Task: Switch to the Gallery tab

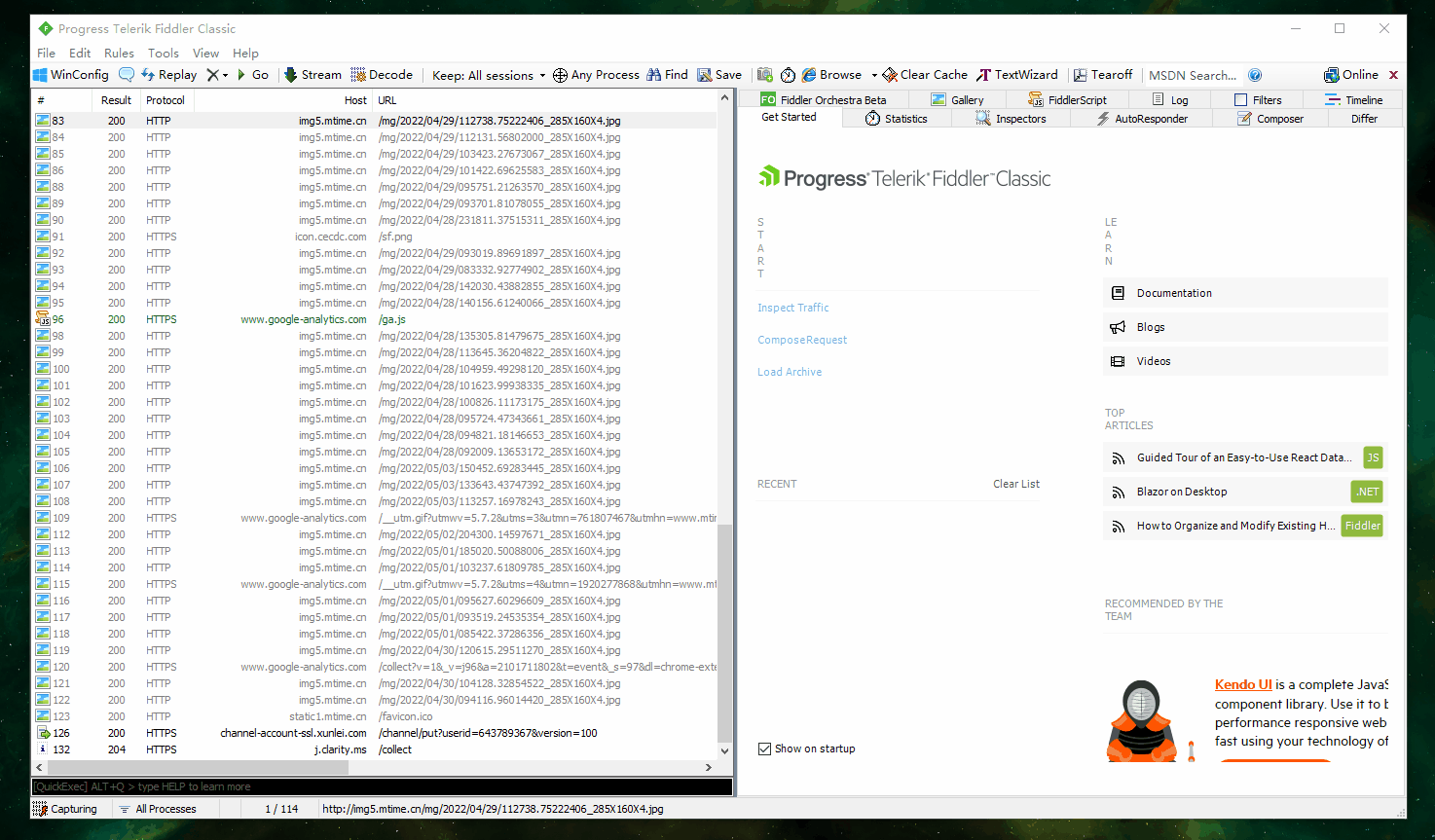Action: pos(957,99)
